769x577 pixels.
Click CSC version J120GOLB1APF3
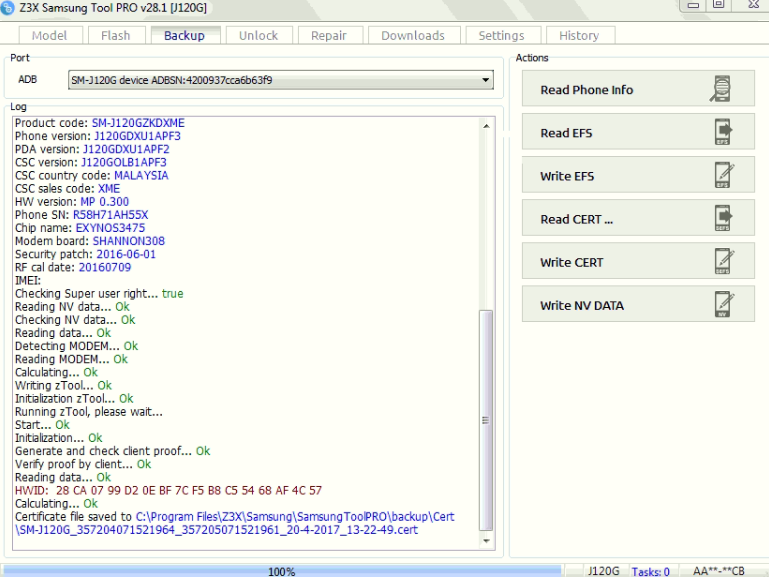click(124, 162)
